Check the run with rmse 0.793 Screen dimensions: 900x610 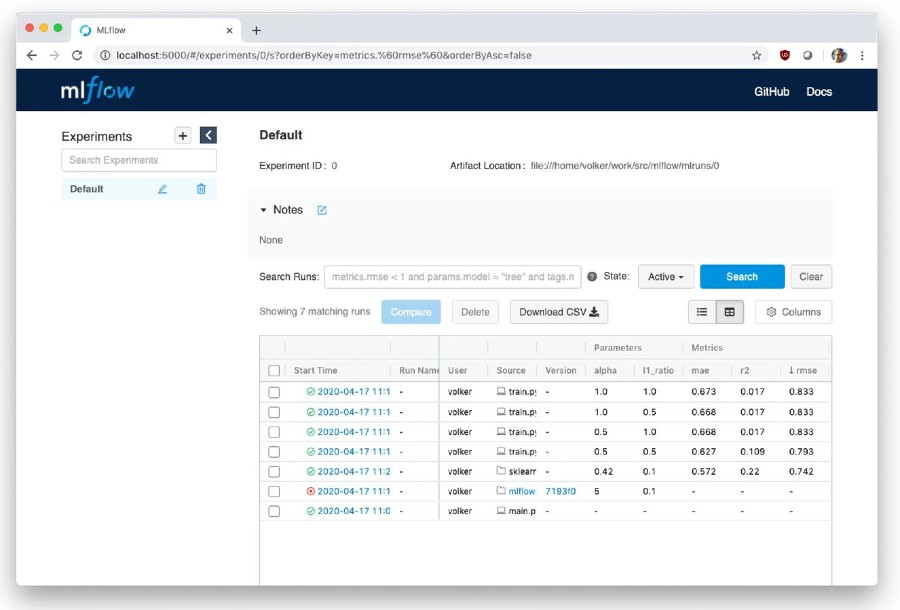click(x=274, y=452)
